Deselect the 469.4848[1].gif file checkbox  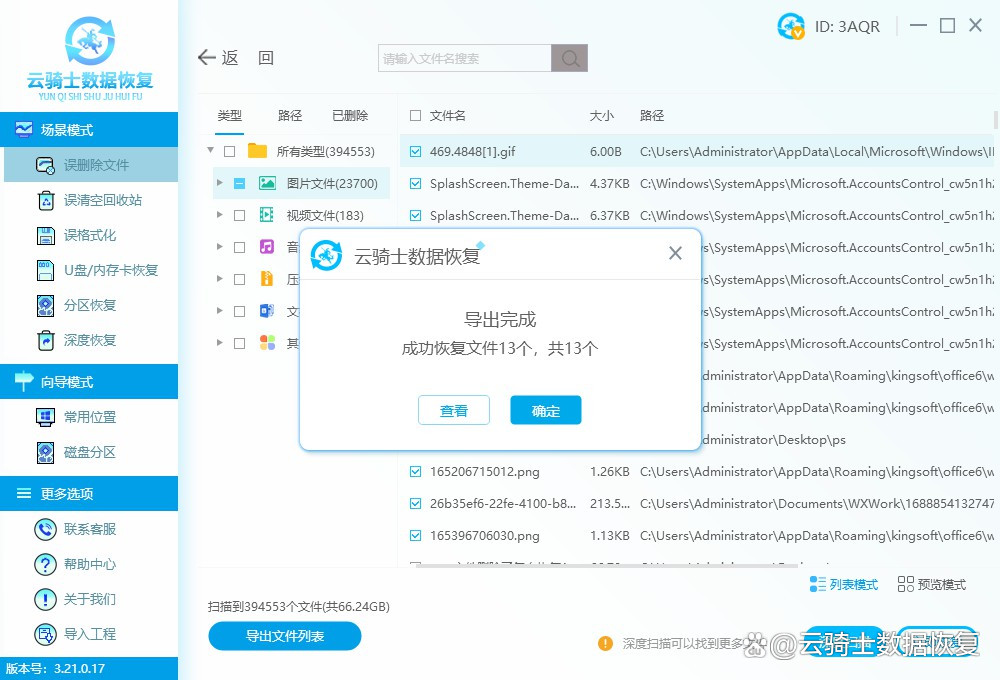[415, 151]
